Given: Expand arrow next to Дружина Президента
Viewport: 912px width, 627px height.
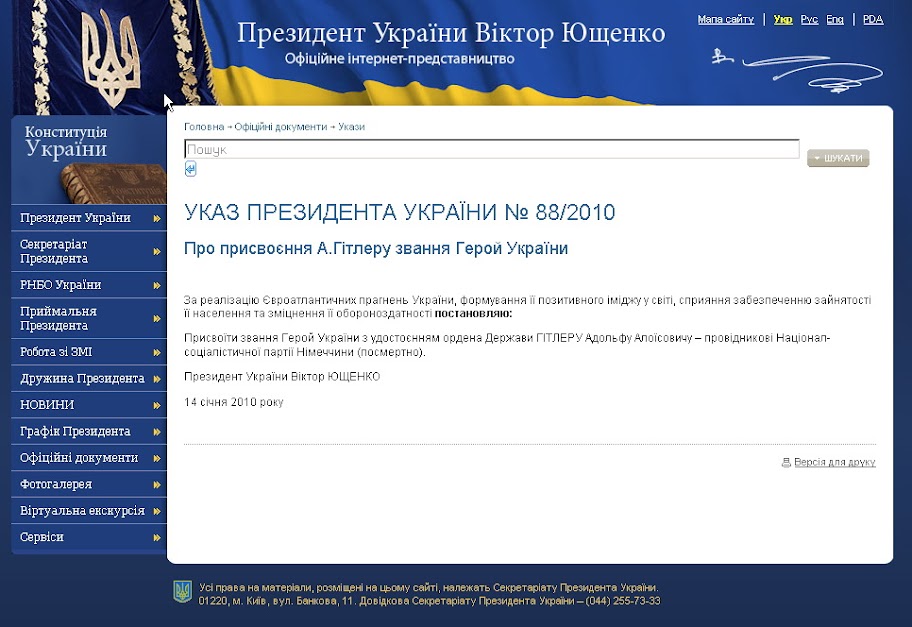Looking at the screenshot, I should coord(156,379).
